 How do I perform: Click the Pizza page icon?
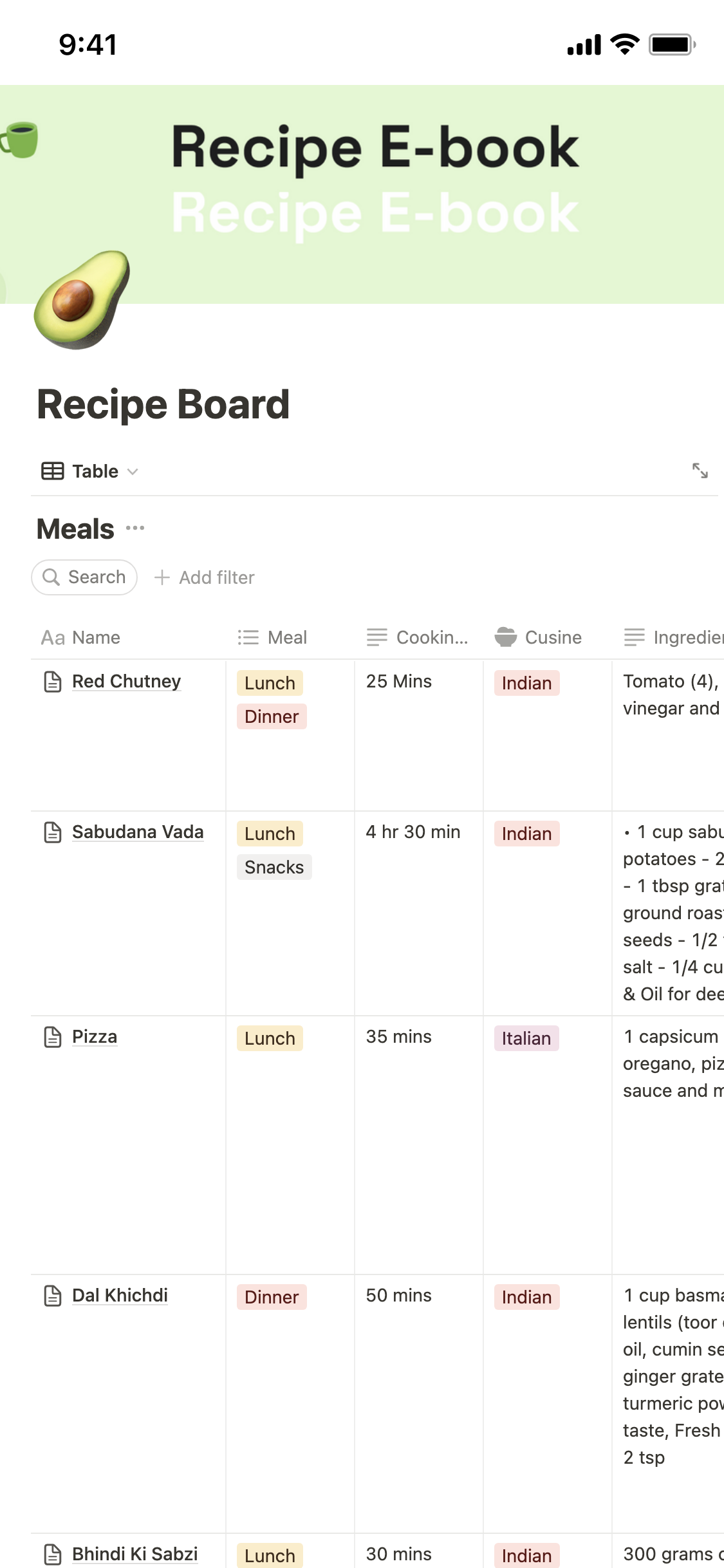coord(53,1037)
